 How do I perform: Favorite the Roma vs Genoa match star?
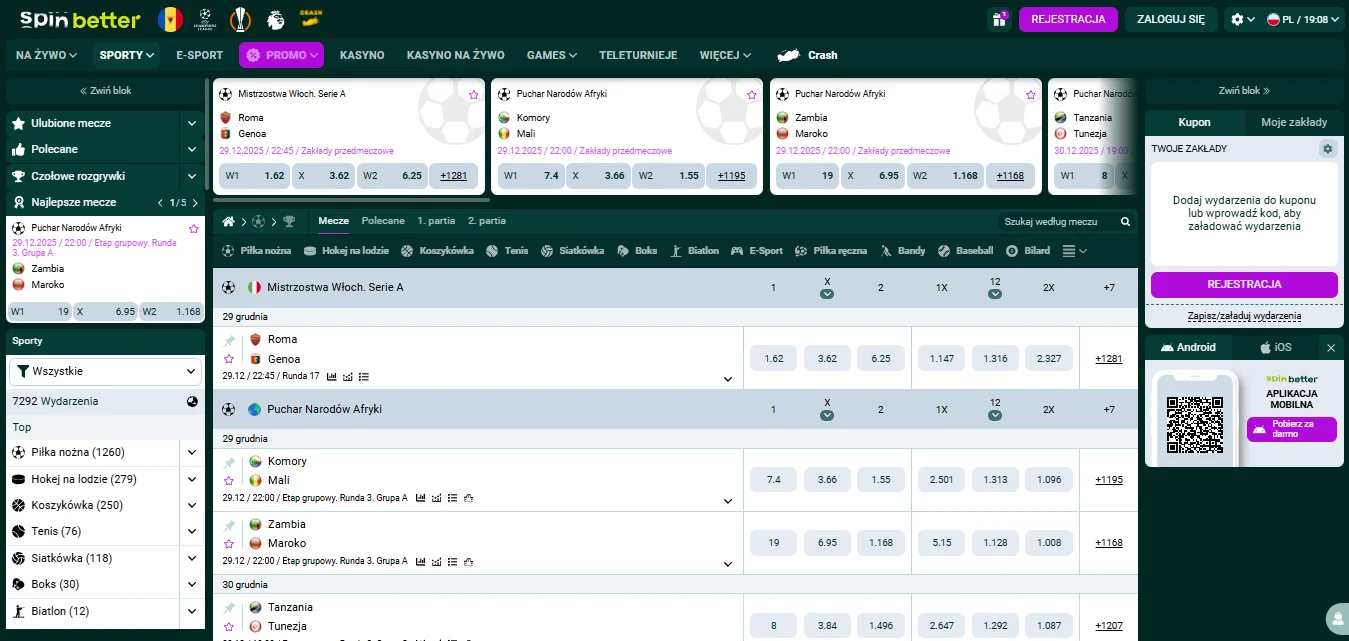pyautogui.click(x=229, y=359)
